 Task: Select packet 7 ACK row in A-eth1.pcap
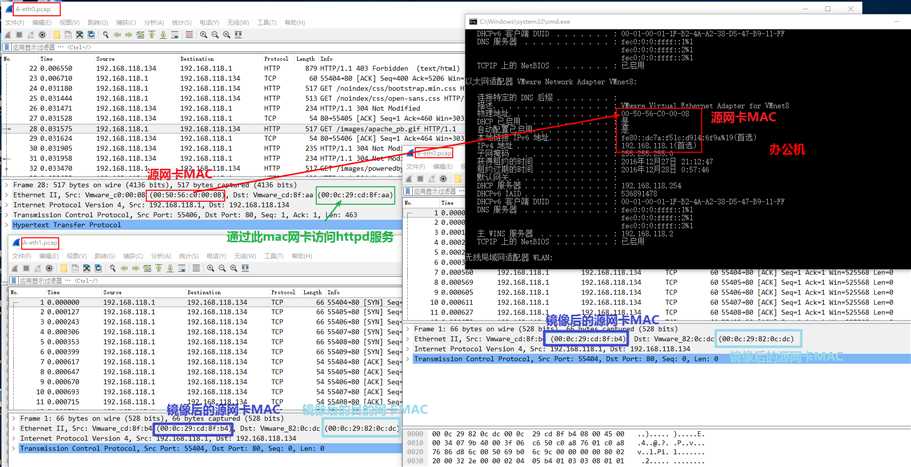(205, 362)
